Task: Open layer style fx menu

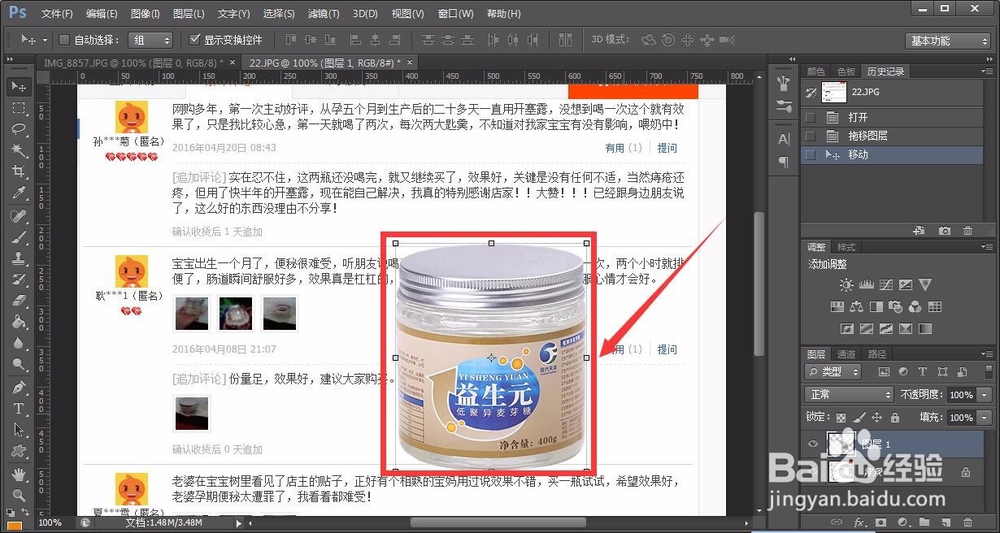Action: (858, 522)
